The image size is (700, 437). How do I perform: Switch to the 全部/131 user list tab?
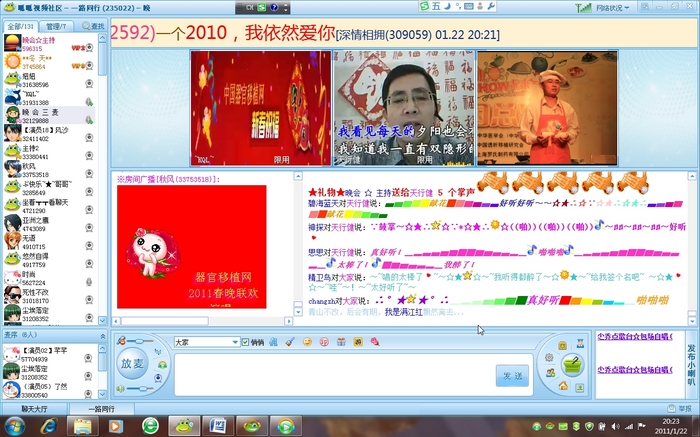pos(21,26)
